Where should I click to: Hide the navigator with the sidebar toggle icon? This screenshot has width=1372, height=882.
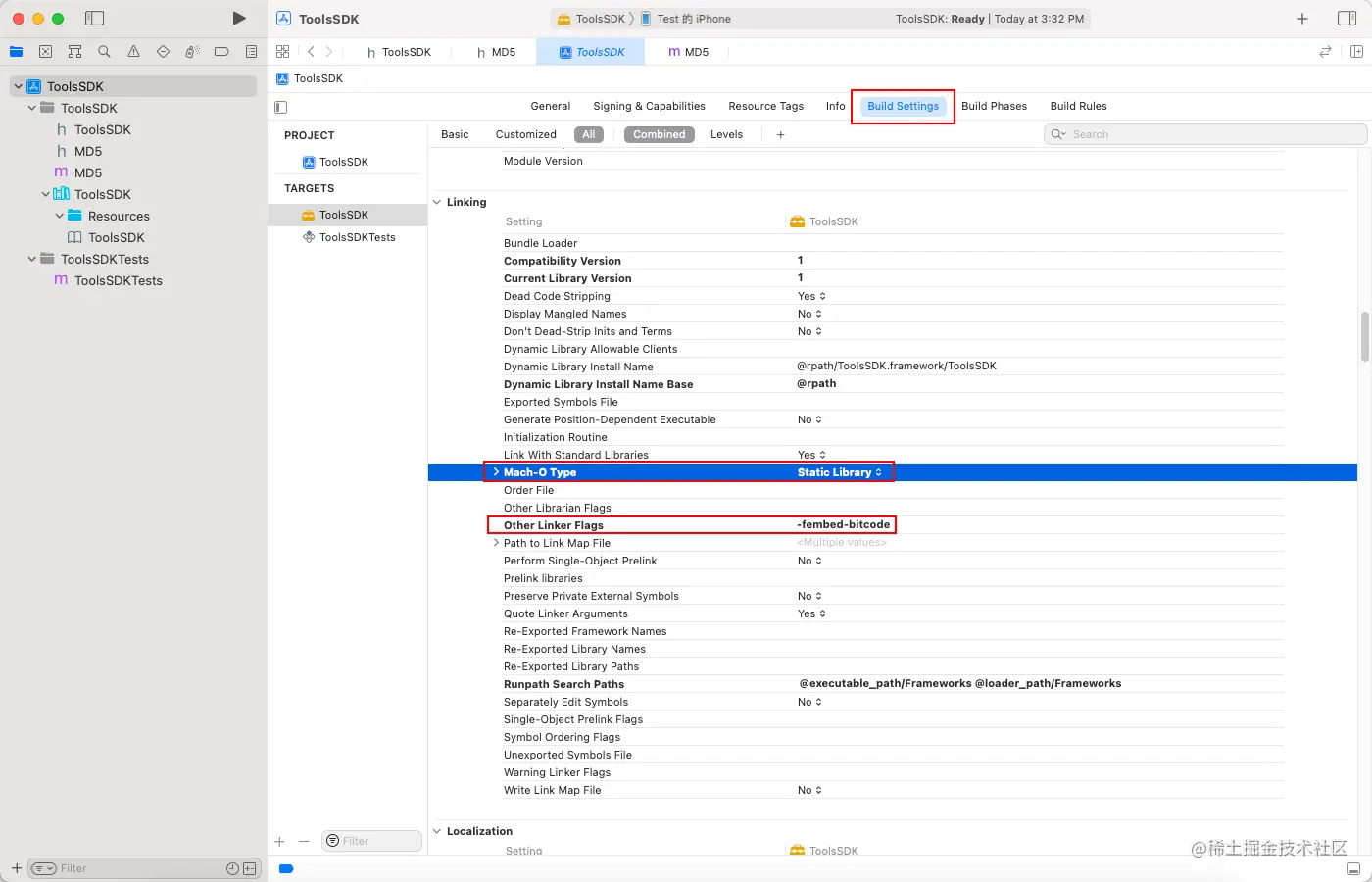94,19
